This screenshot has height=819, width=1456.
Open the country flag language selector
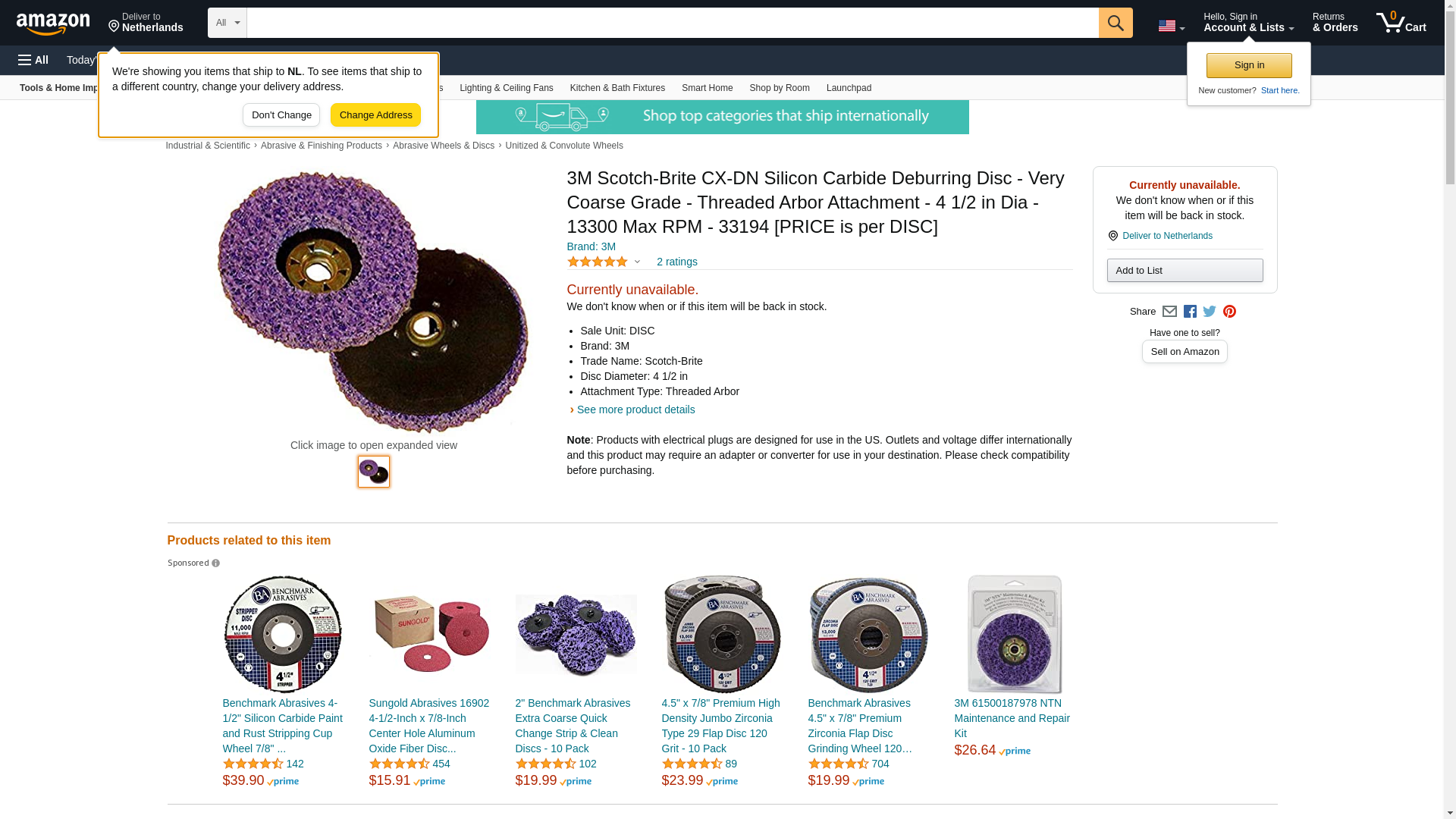[1171, 26]
